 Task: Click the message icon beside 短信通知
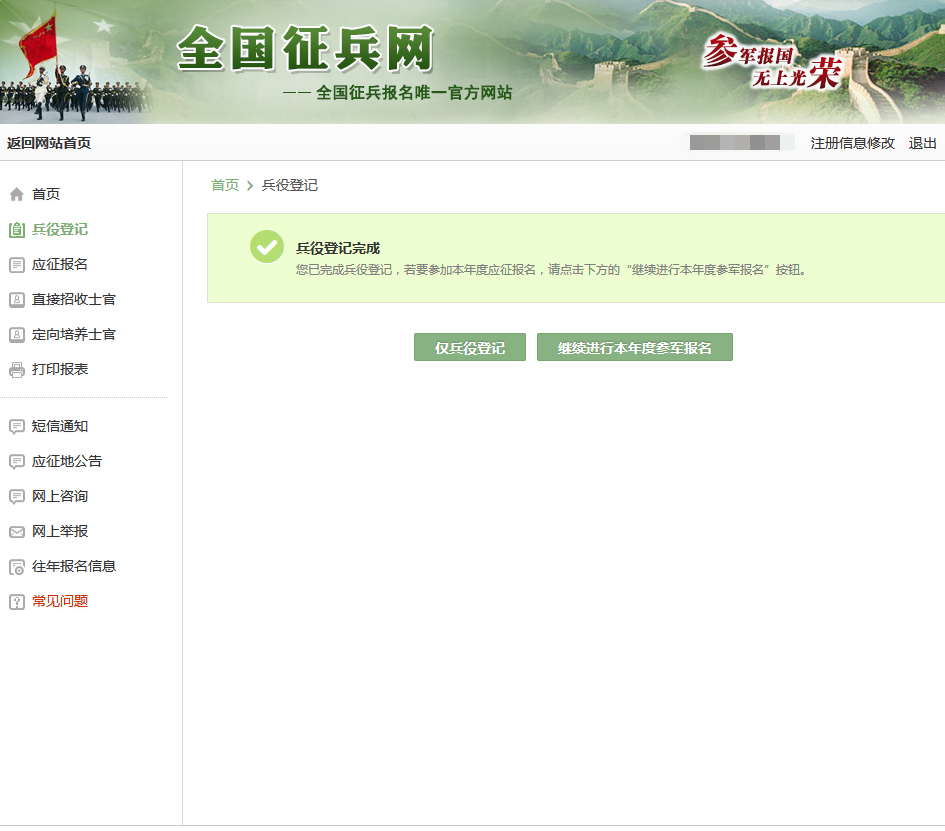tap(16, 427)
